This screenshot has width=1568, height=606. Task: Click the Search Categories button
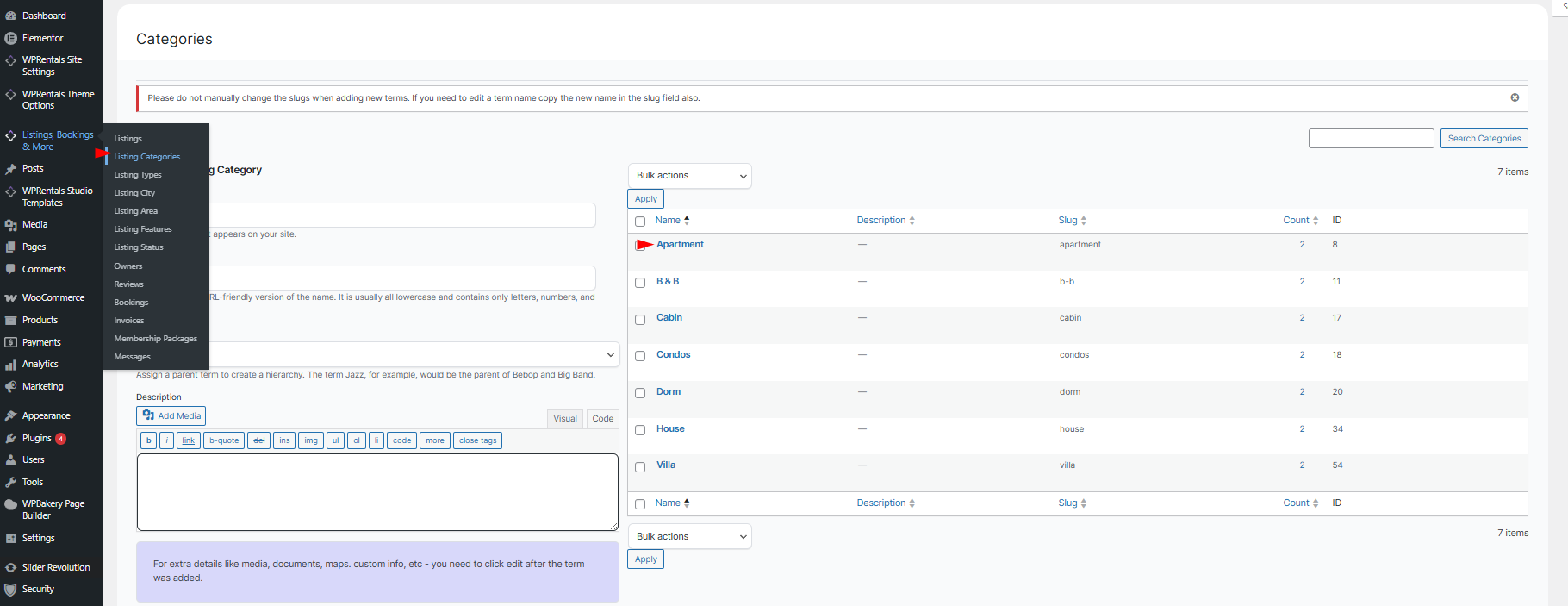tap(1484, 139)
